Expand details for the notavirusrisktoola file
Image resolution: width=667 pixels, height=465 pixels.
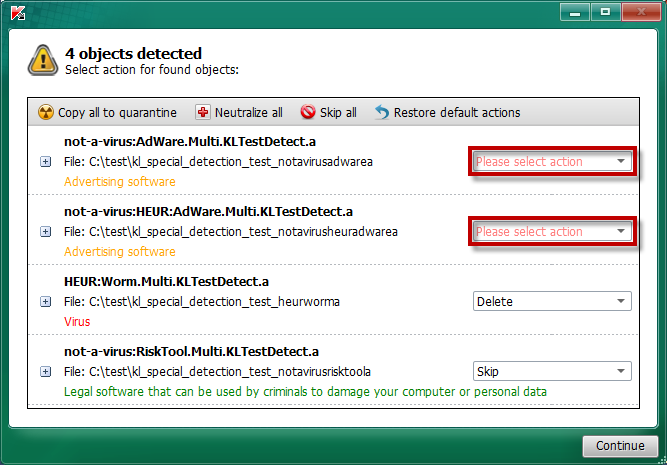pyautogui.click(x=46, y=372)
